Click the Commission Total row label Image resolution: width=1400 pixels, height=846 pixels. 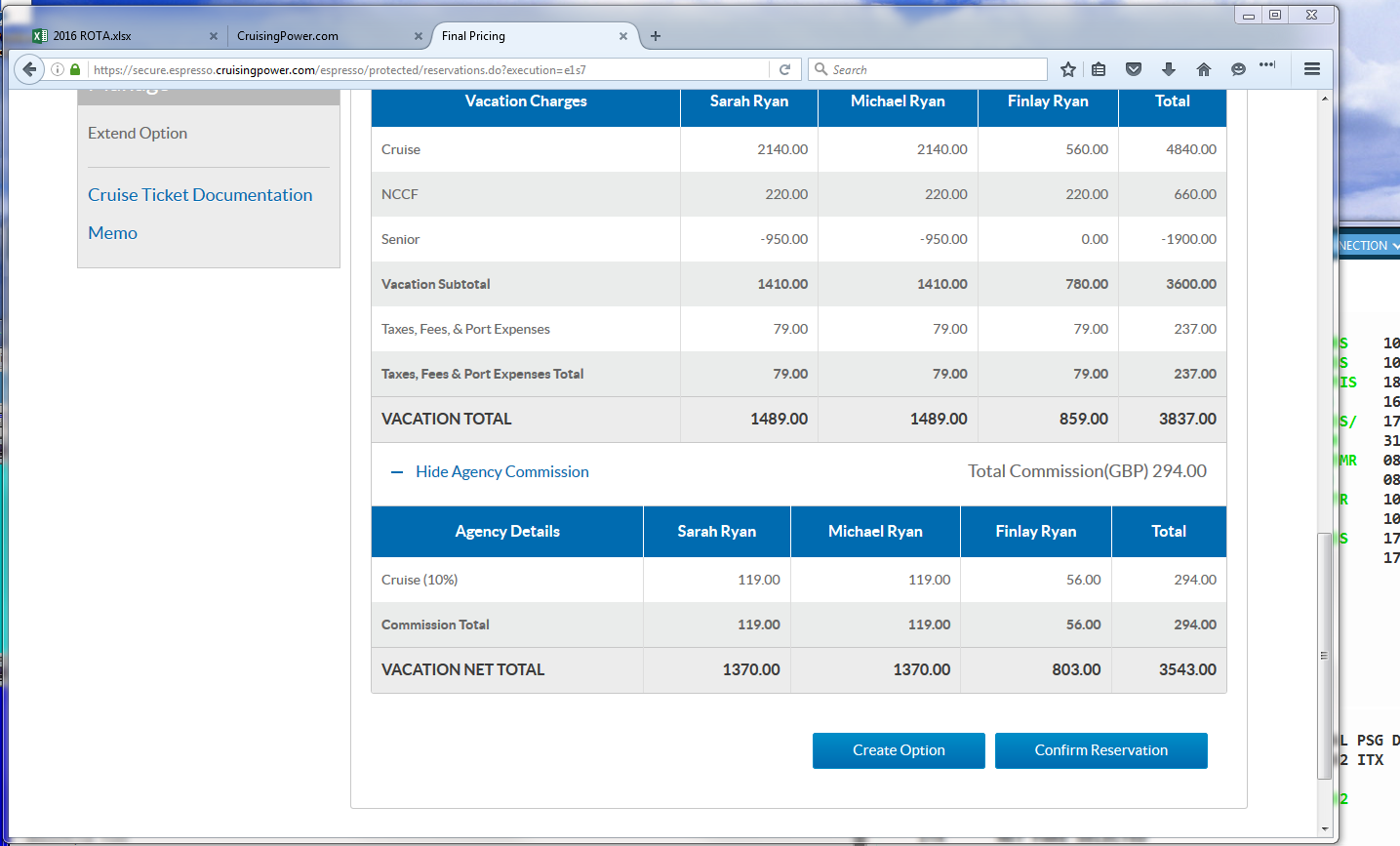tap(435, 625)
